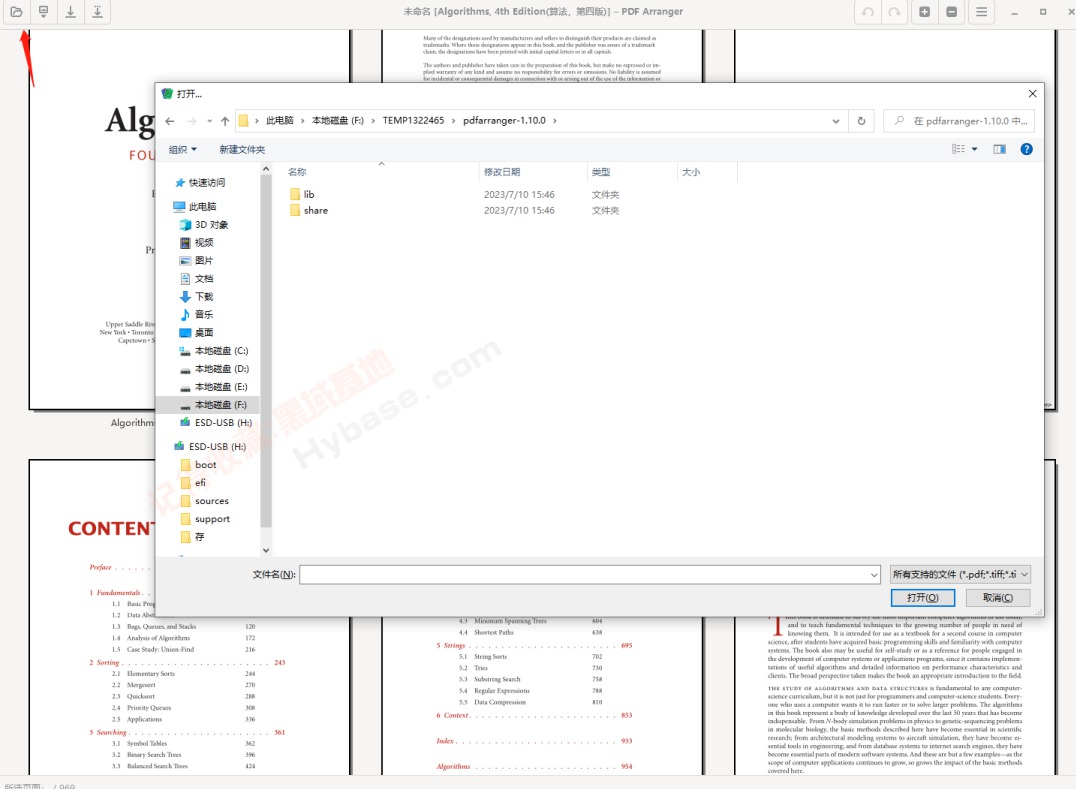Click TEMP1322465 in the address breadcrumb

click(413, 121)
